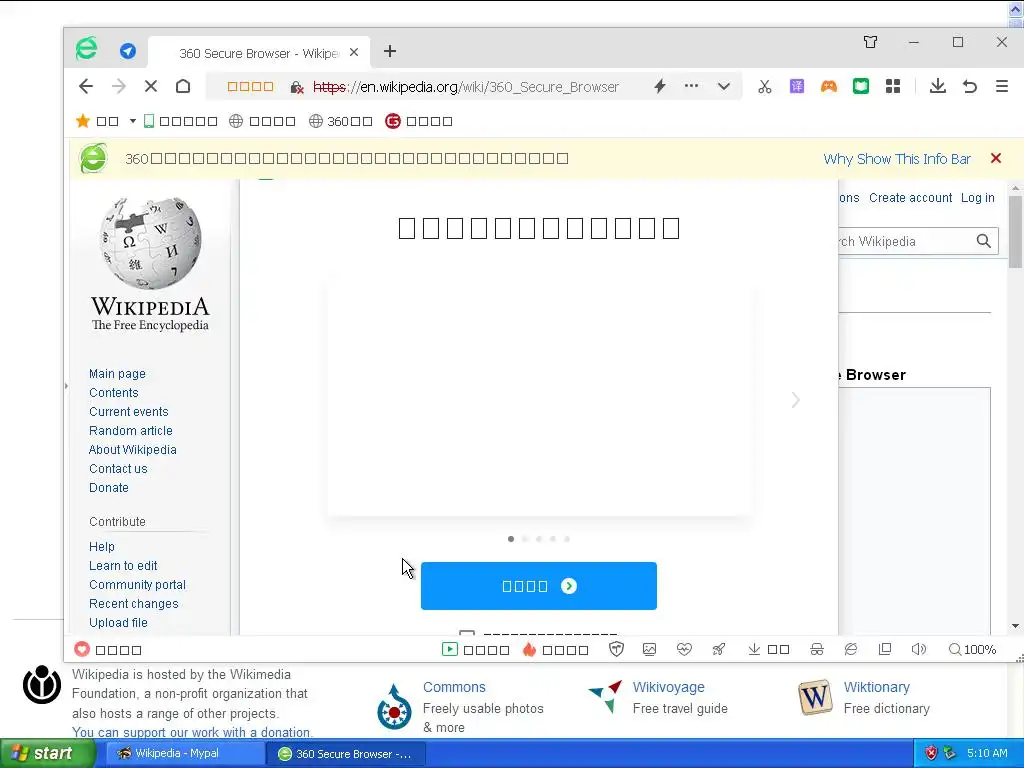Viewport: 1024px width, 768px height.
Task: Click the red heart icon in status bar
Action: pos(82,649)
